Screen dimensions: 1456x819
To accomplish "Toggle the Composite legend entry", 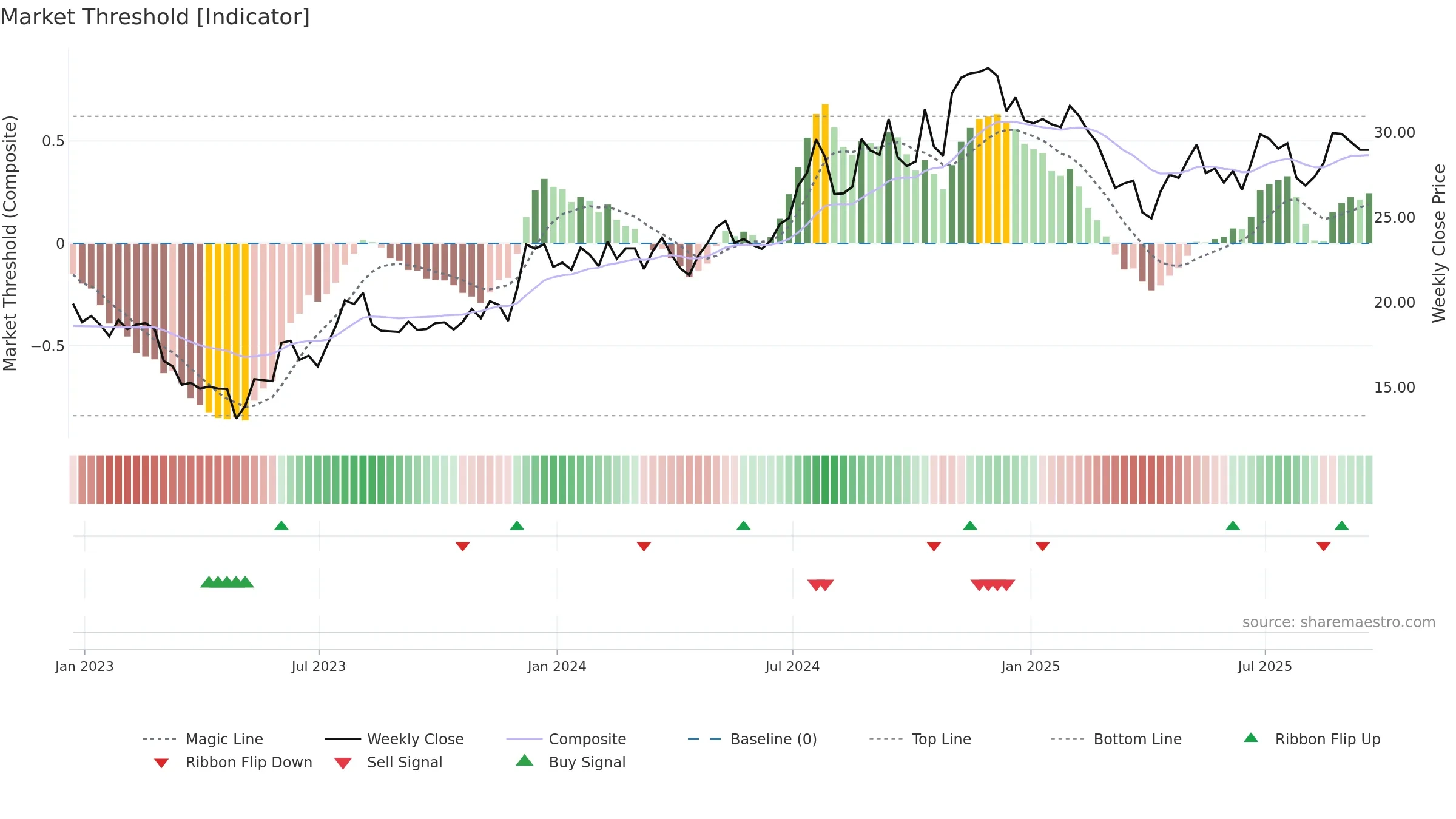I will coord(566,739).
